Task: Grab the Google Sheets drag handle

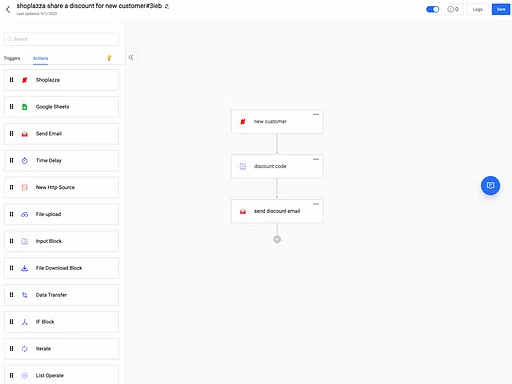Action: (x=11, y=107)
